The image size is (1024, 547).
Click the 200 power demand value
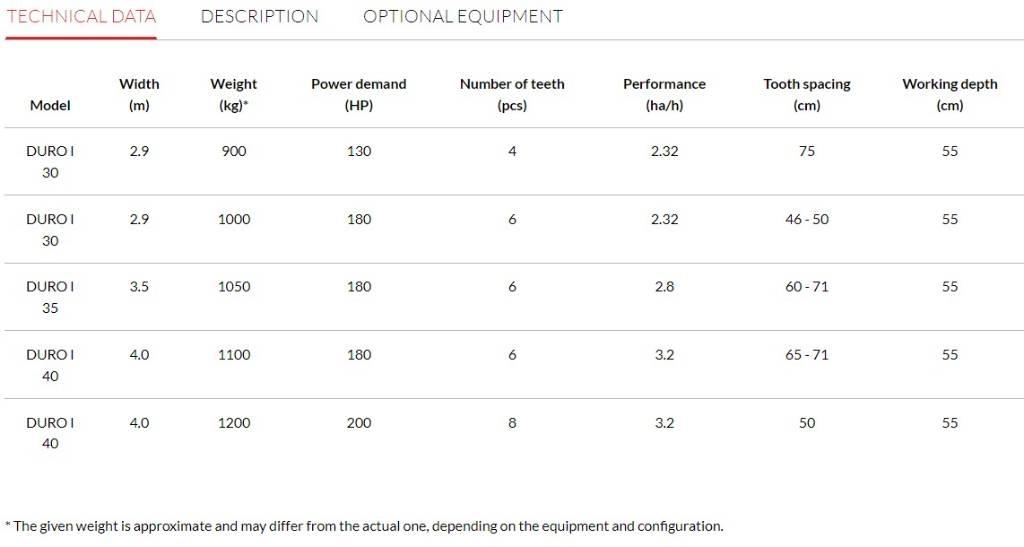359,423
